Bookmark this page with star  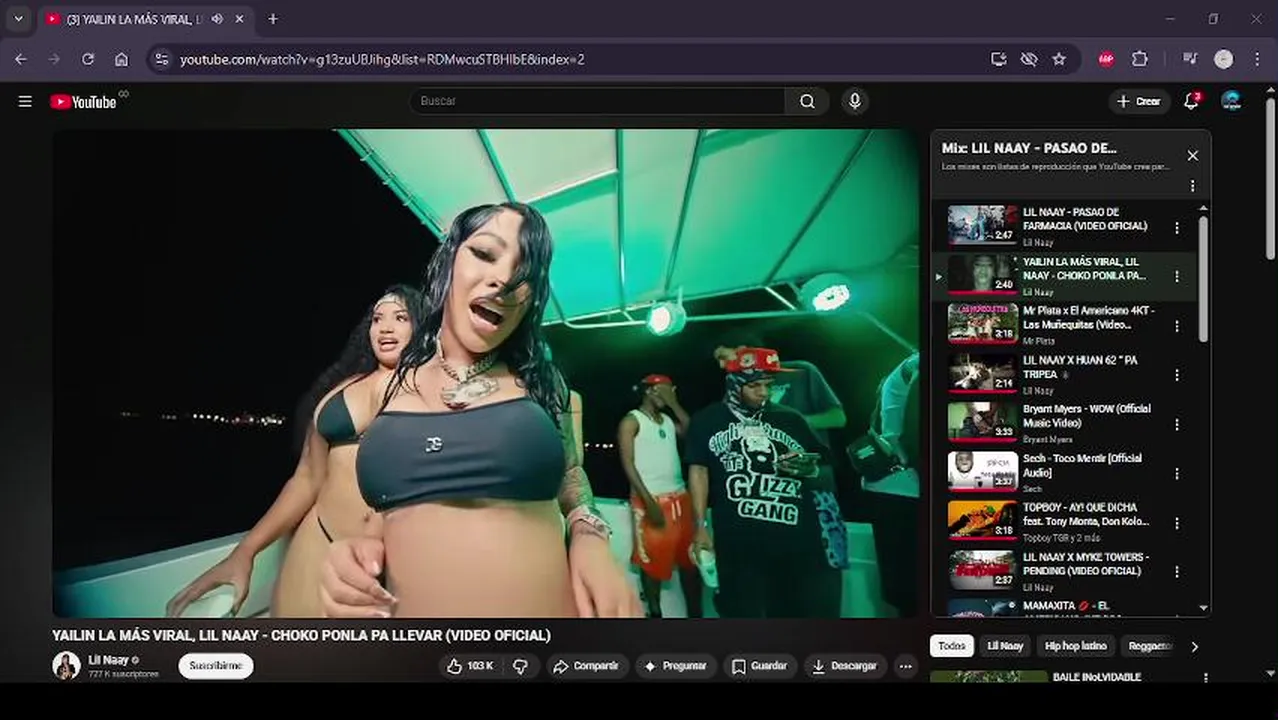click(1059, 59)
